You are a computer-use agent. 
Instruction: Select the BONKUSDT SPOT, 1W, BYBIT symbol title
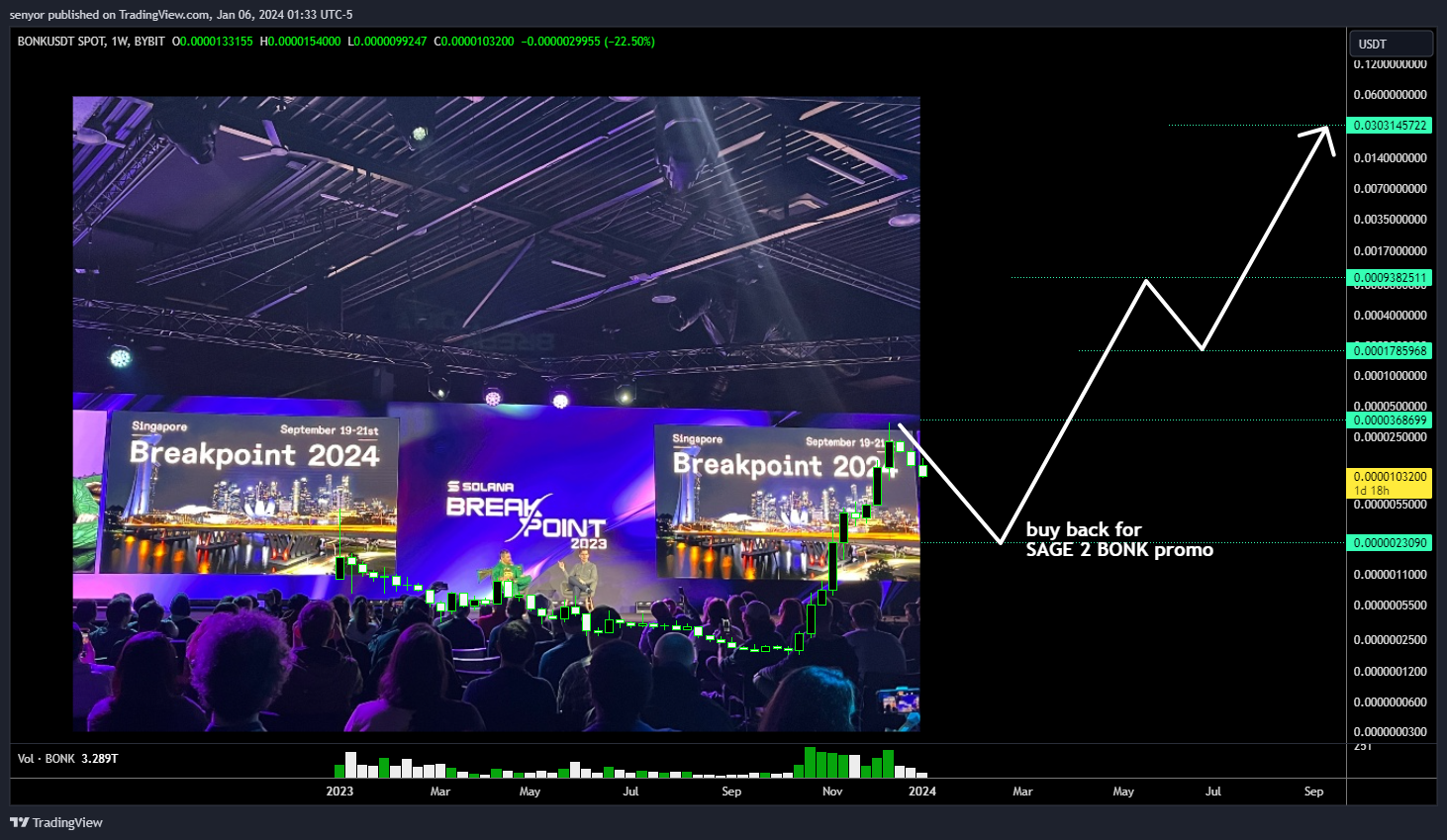tap(91, 42)
